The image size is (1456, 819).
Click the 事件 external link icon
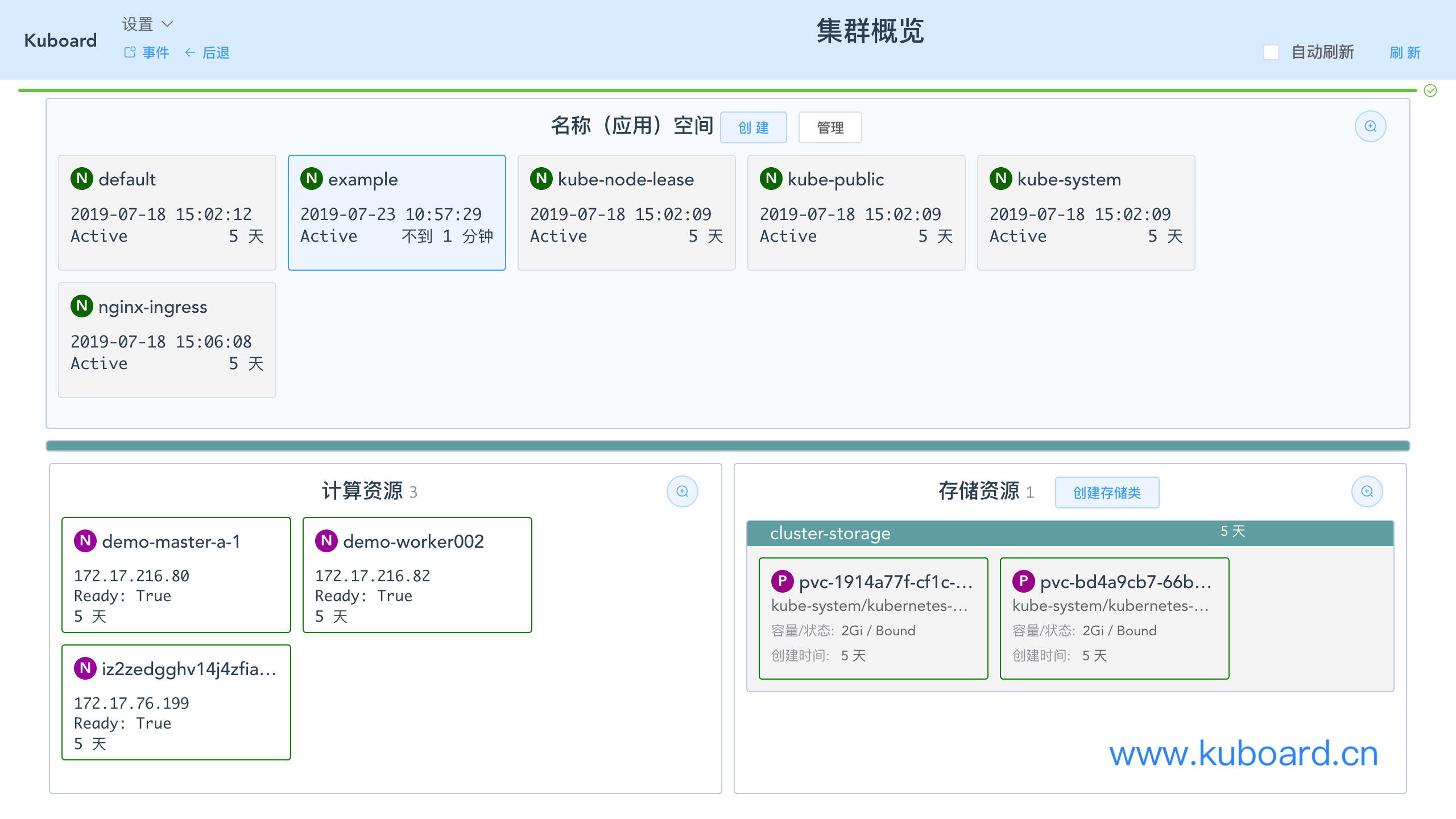coord(130,52)
